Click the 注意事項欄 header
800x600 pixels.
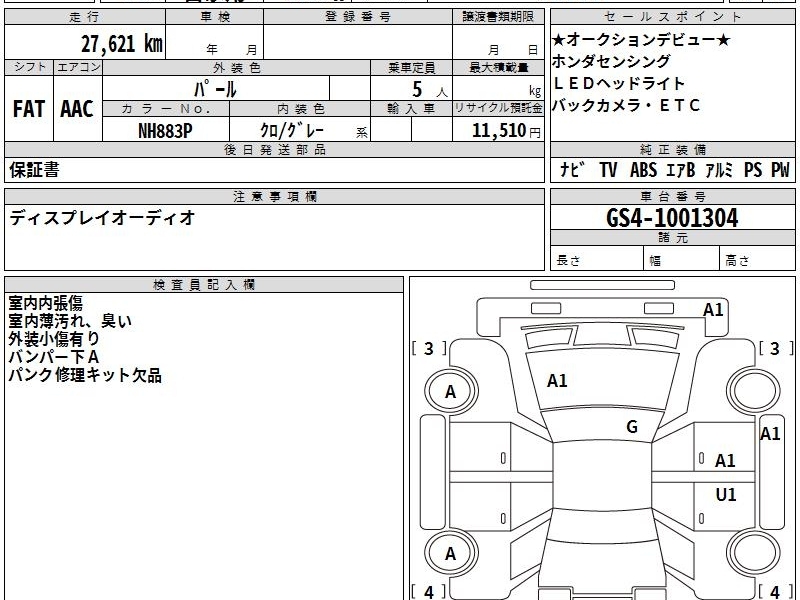click(274, 196)
